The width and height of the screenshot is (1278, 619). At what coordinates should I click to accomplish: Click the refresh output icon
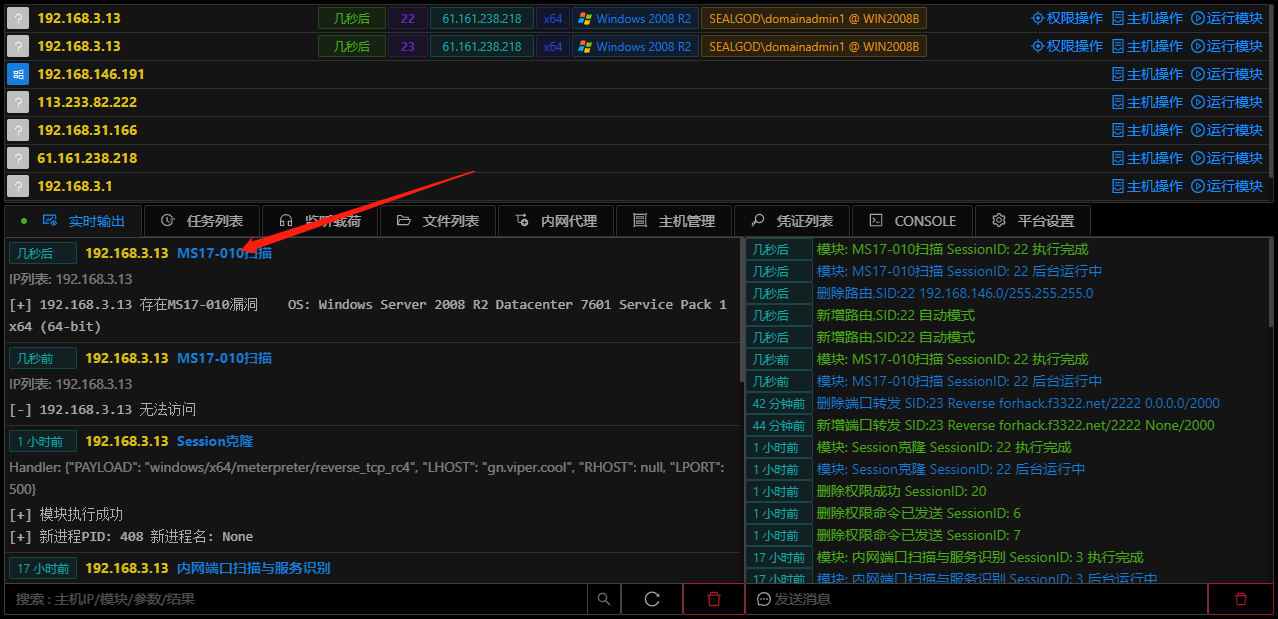click(652, 599)
